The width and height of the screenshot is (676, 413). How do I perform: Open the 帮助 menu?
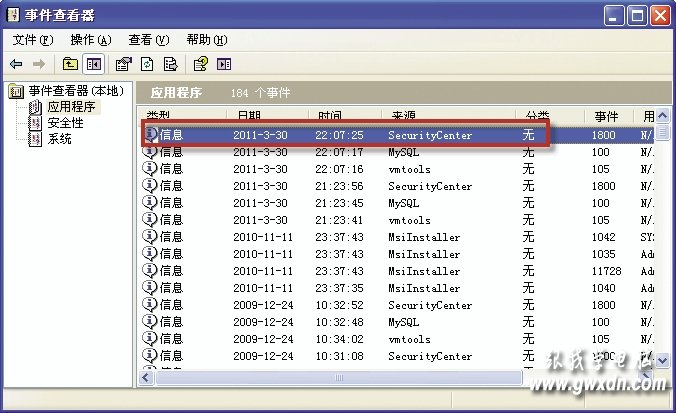[x=206, y=40]
